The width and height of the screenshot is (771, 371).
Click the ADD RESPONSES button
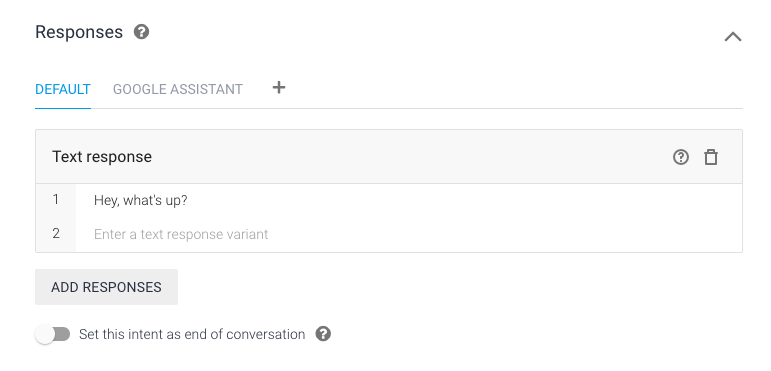coord(106,287)
